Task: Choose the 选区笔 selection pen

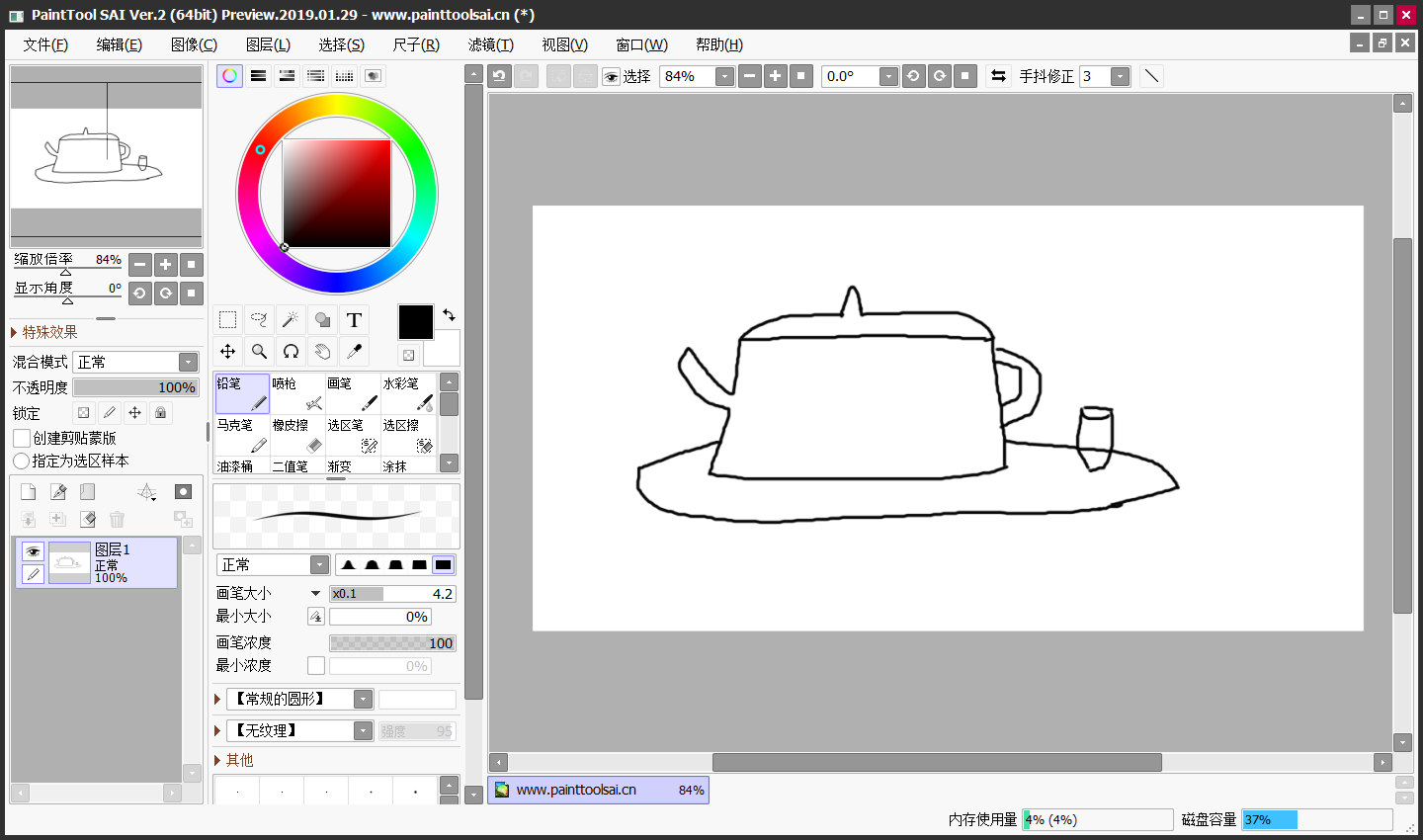Action: [x=353, y=435]
